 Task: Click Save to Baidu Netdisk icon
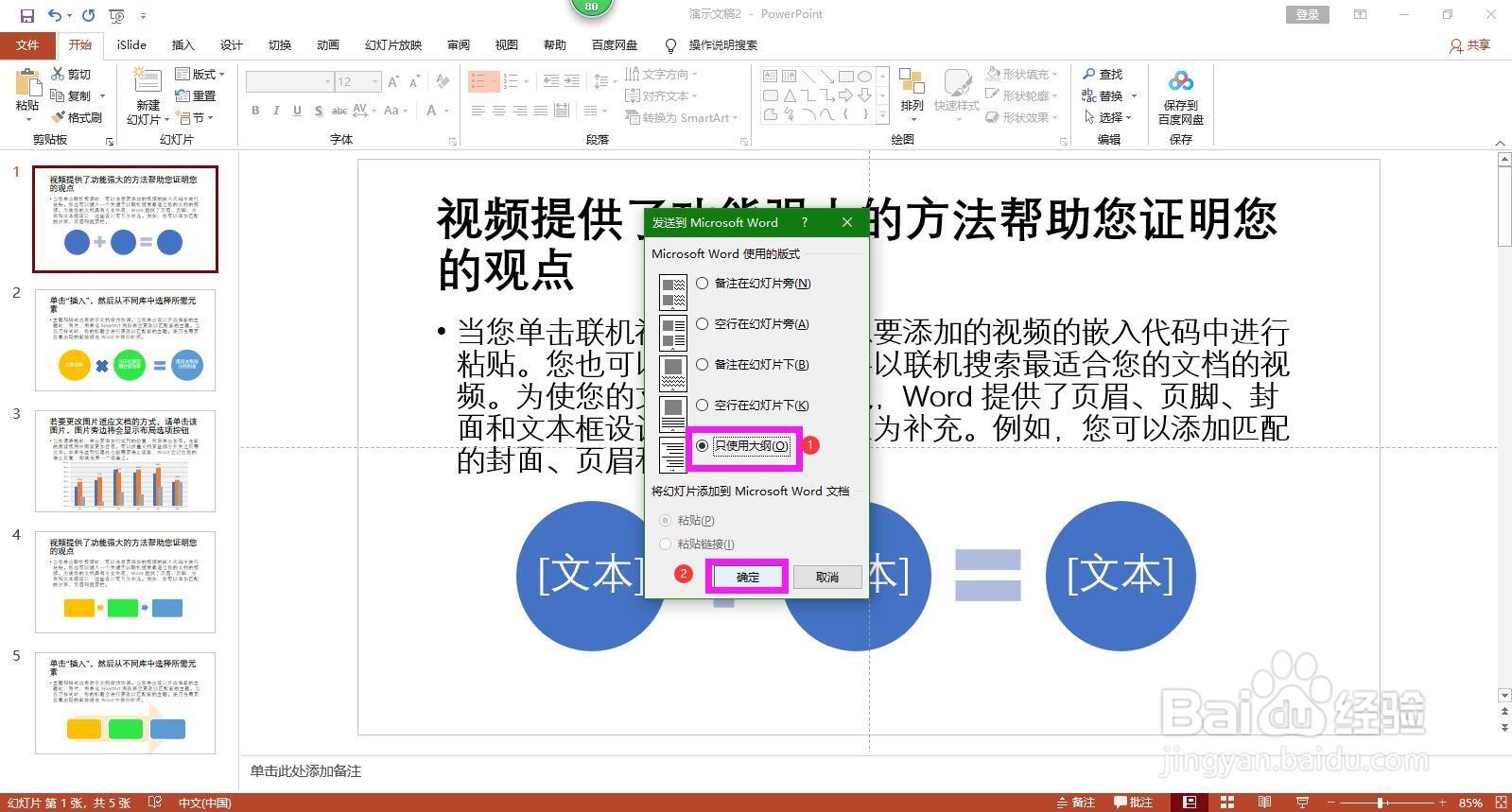(x=1181, y=81)
